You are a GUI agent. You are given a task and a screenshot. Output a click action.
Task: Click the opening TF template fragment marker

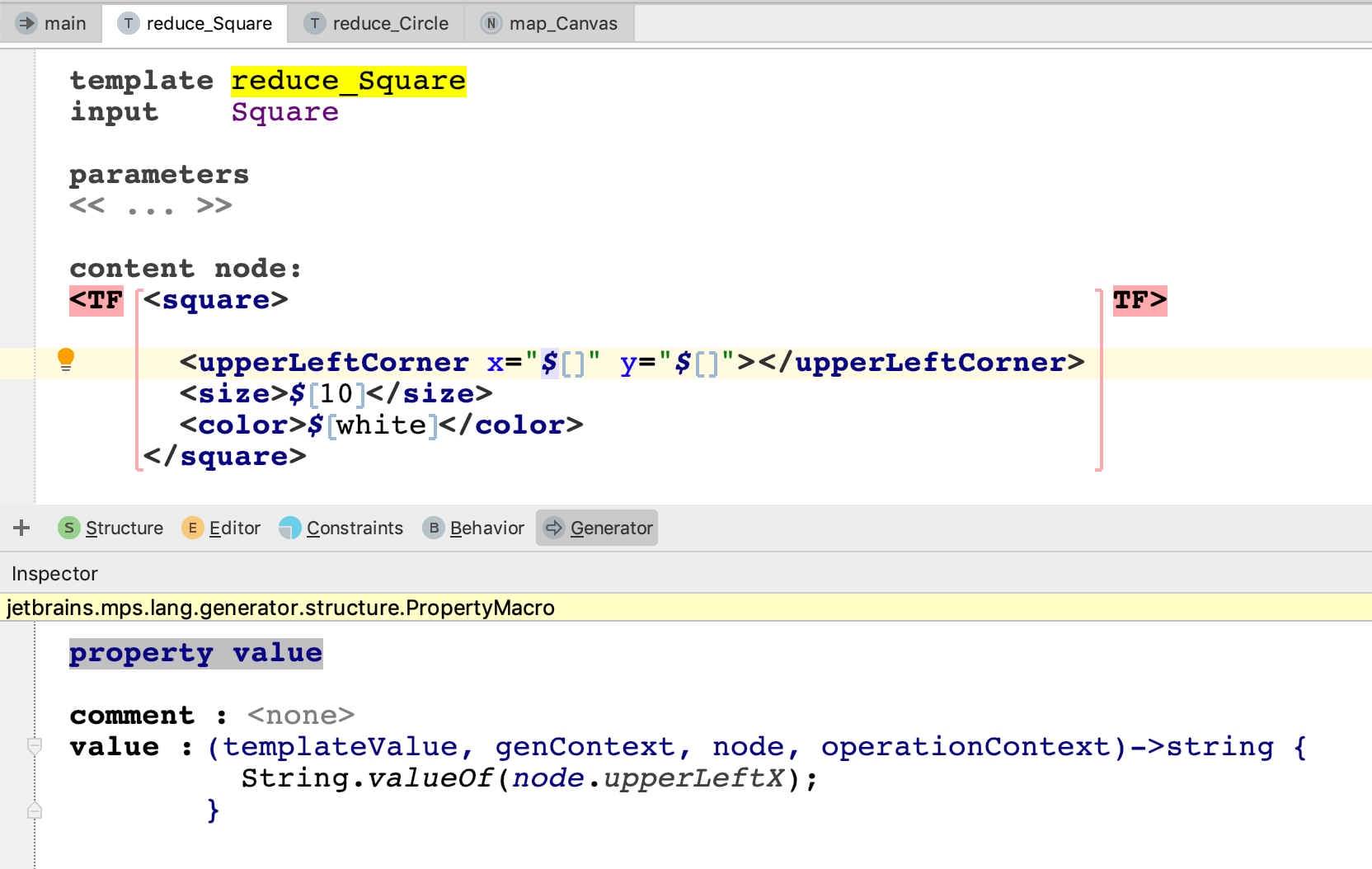(96, 300)
